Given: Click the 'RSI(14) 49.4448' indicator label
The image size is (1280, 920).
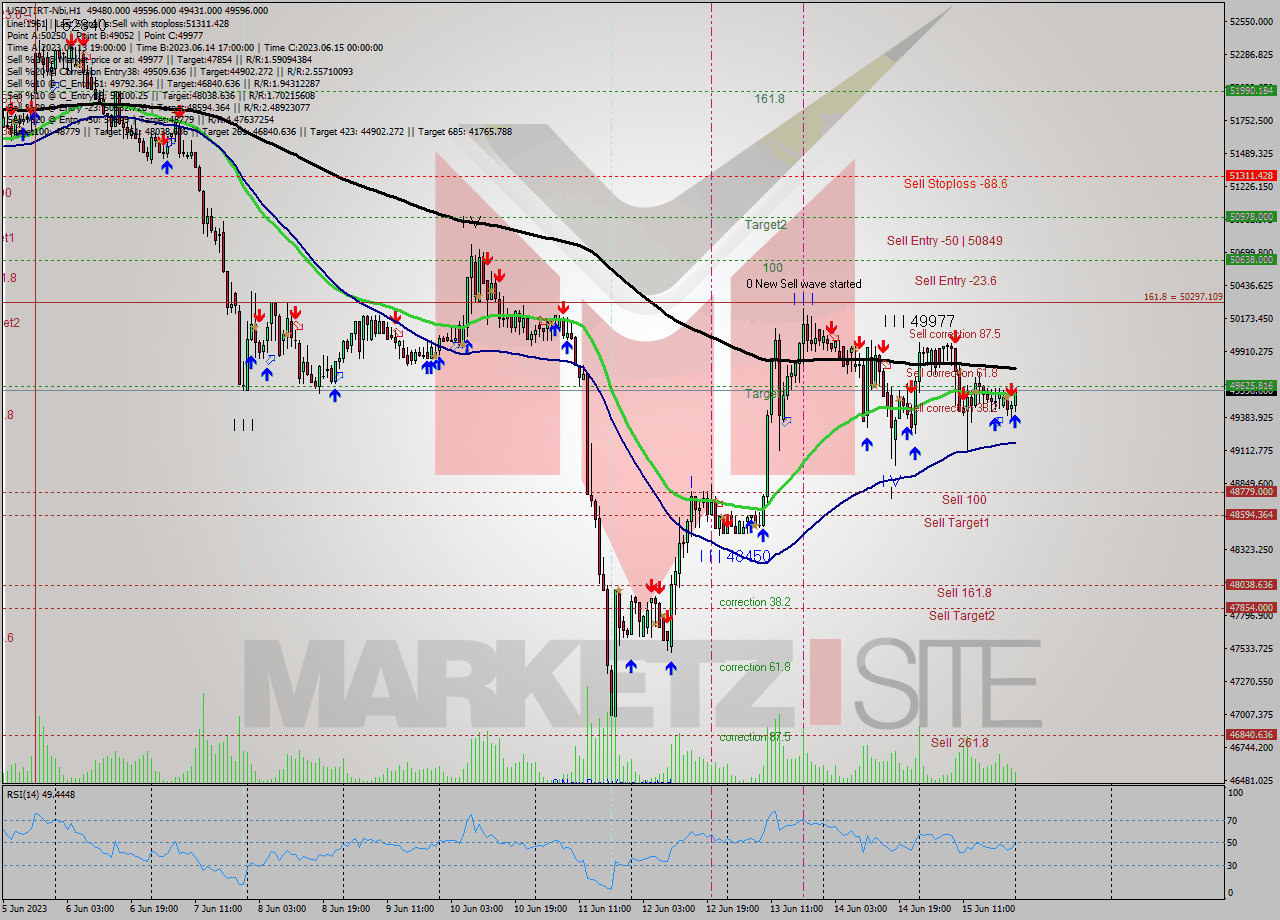Looking at the screenshot, I should tap(41, 795).
